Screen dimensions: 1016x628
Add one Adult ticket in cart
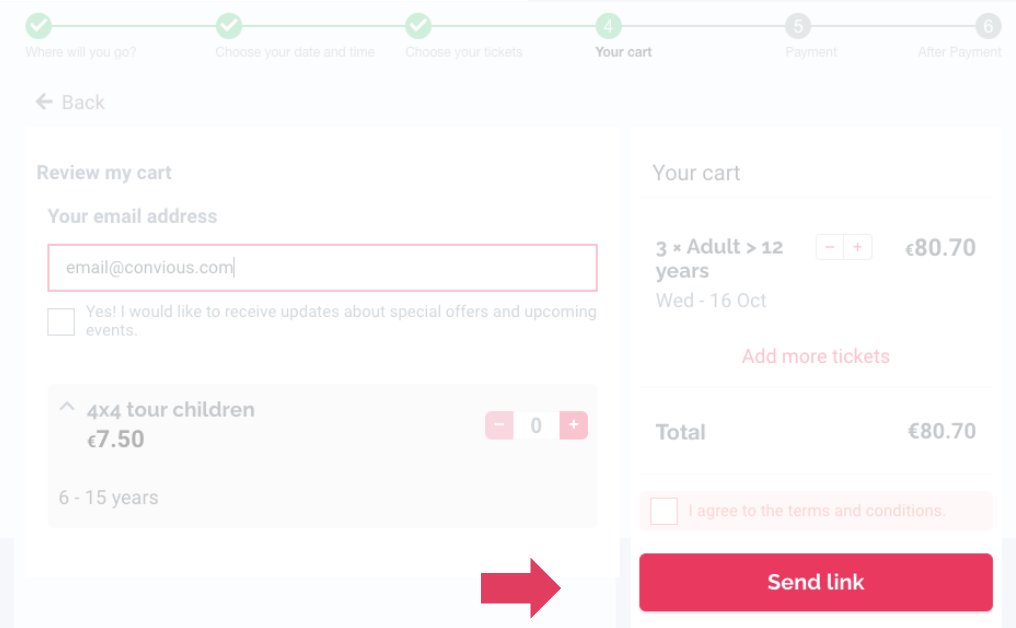(x=858, y=247)
